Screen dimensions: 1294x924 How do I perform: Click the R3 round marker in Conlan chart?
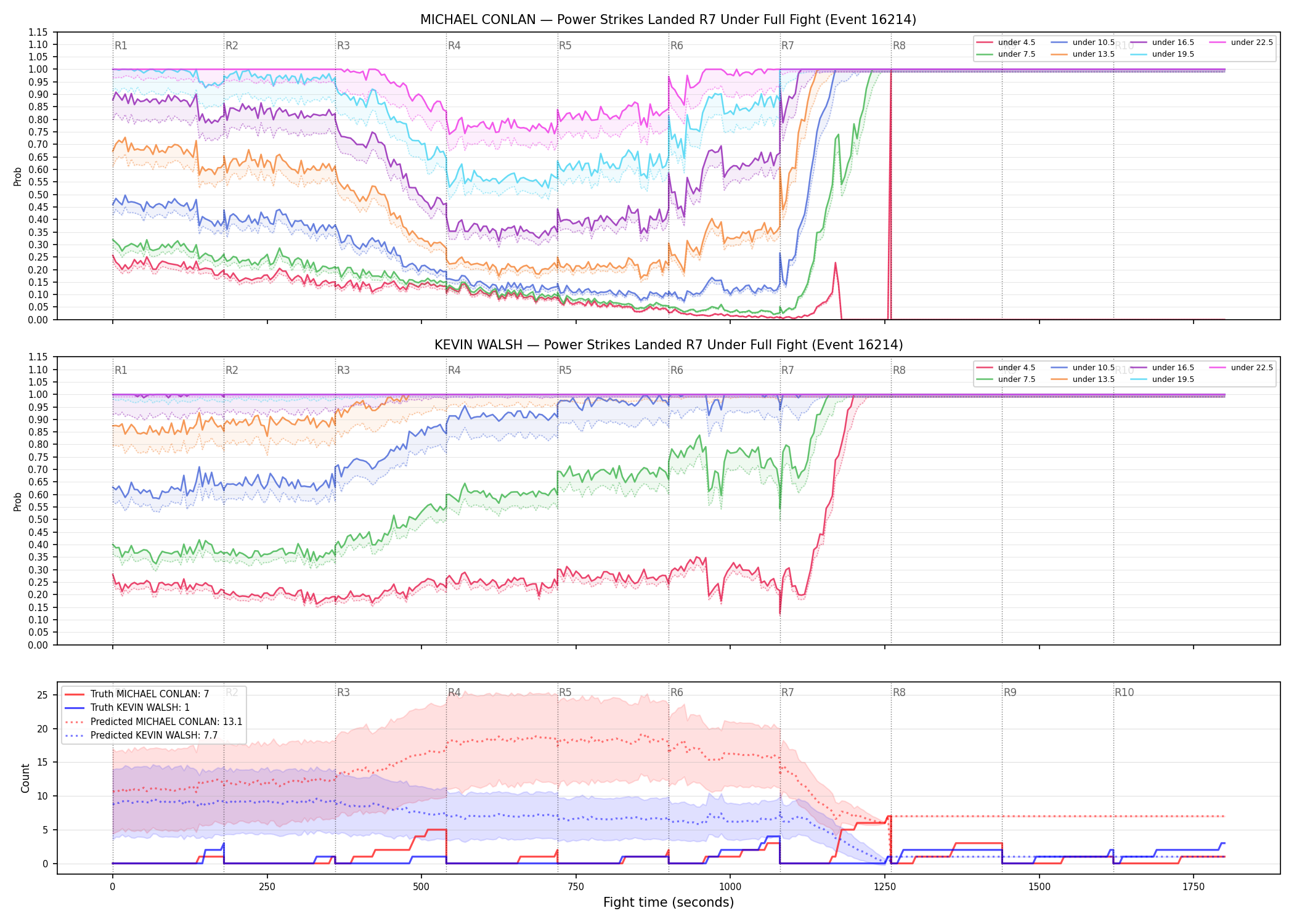pyautogui.click(x=343, y=46)
